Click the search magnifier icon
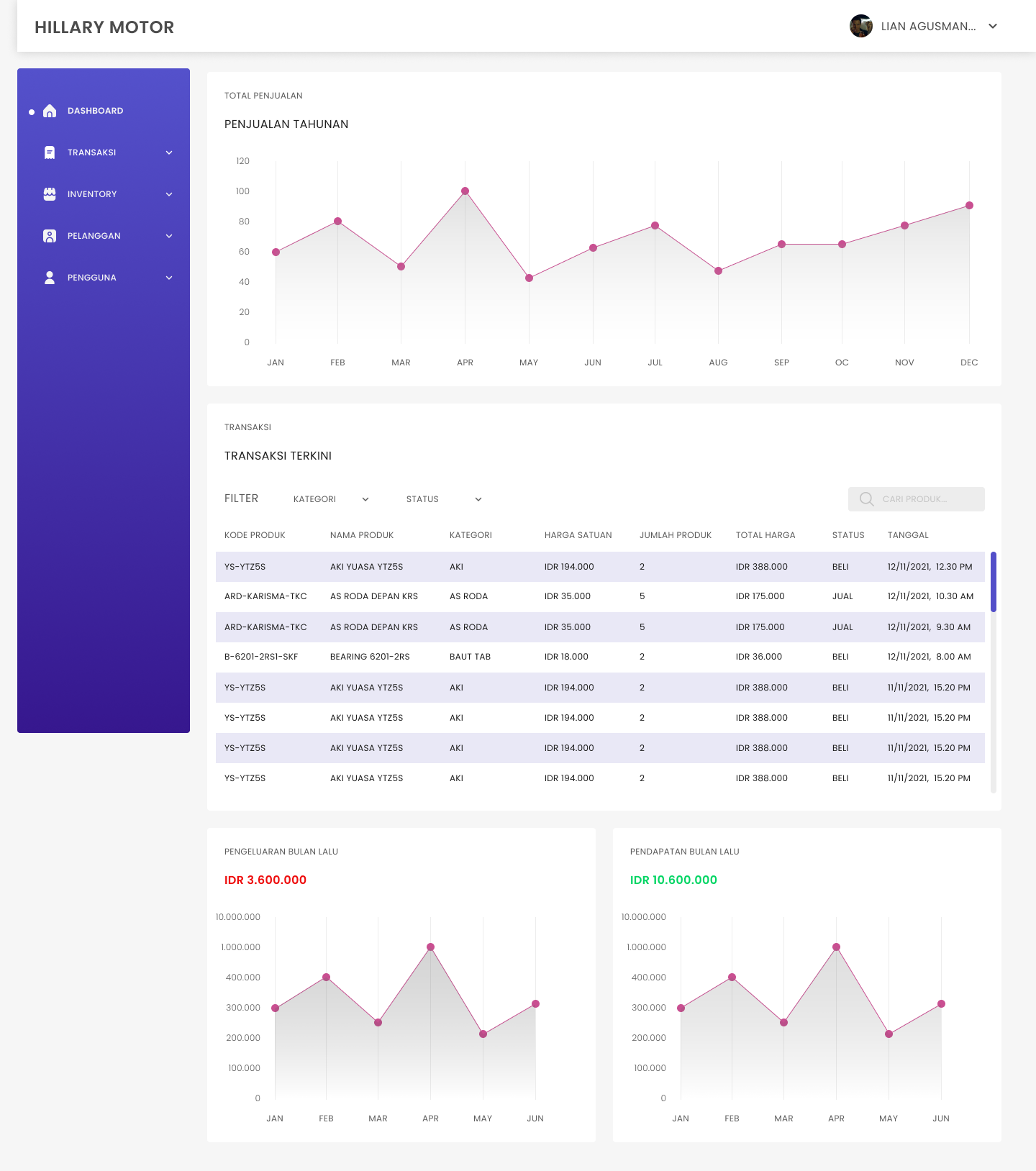This screenshot has width=1036, height=1171. pos(866,499)
